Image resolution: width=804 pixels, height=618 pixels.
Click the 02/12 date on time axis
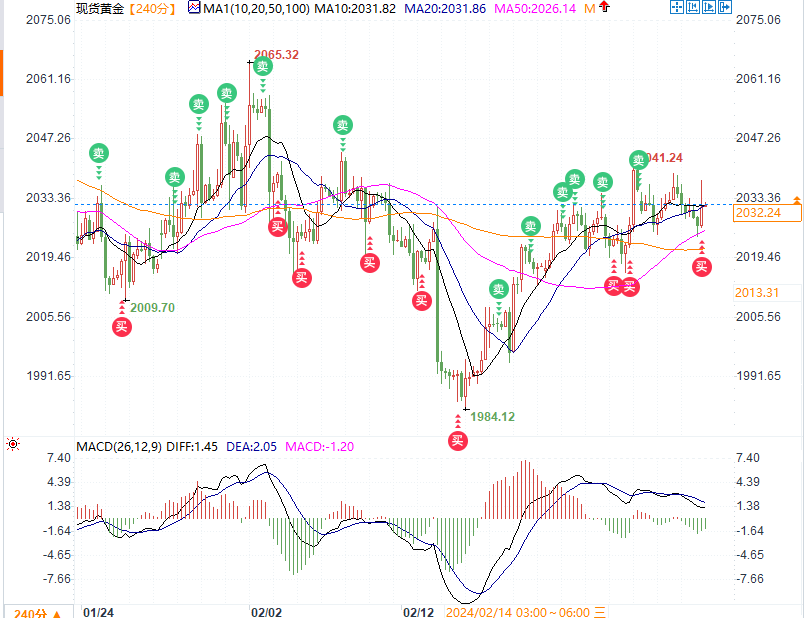(418, 612)
